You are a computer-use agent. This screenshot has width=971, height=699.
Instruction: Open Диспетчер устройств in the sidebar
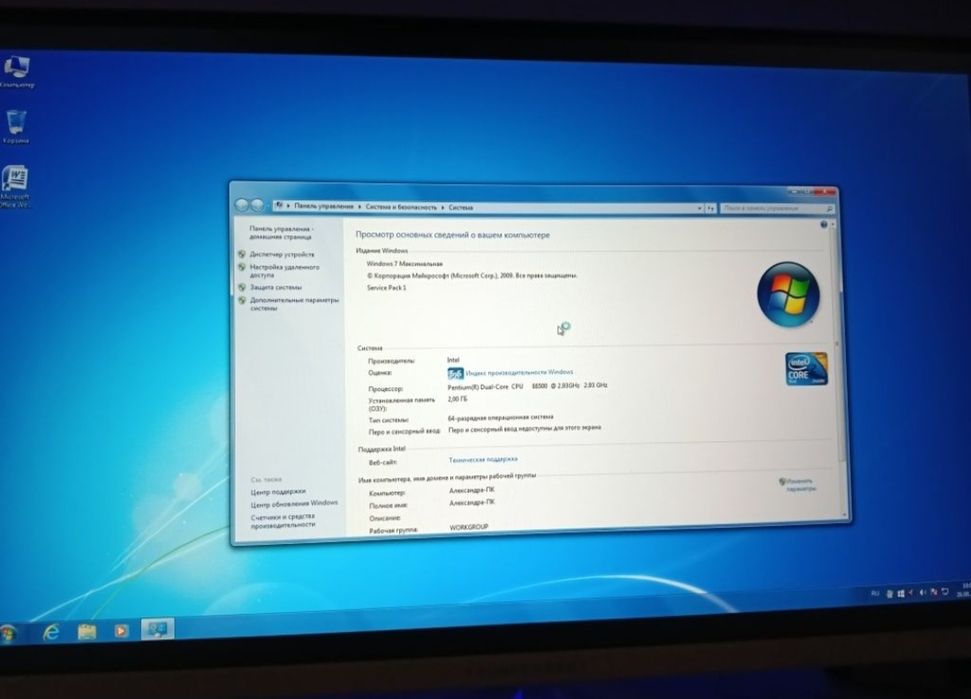click(x=282, y=254)
